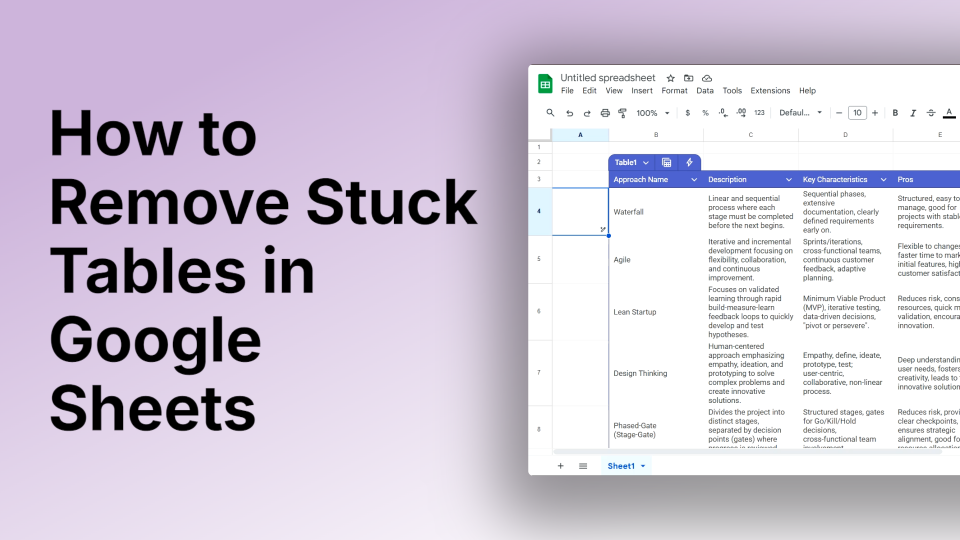Click the move to folder icon
The width and height of the screenshot is (960, 540).
689,78
